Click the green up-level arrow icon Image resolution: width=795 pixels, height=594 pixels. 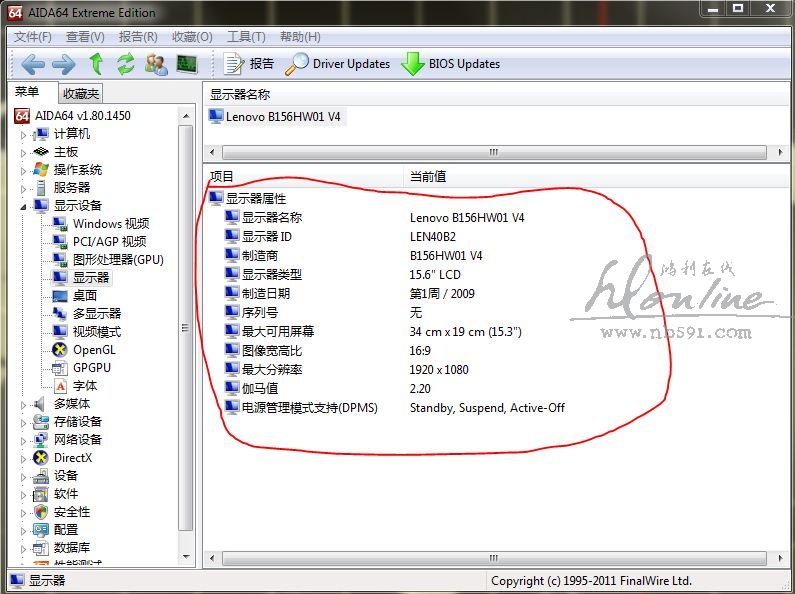96,64
